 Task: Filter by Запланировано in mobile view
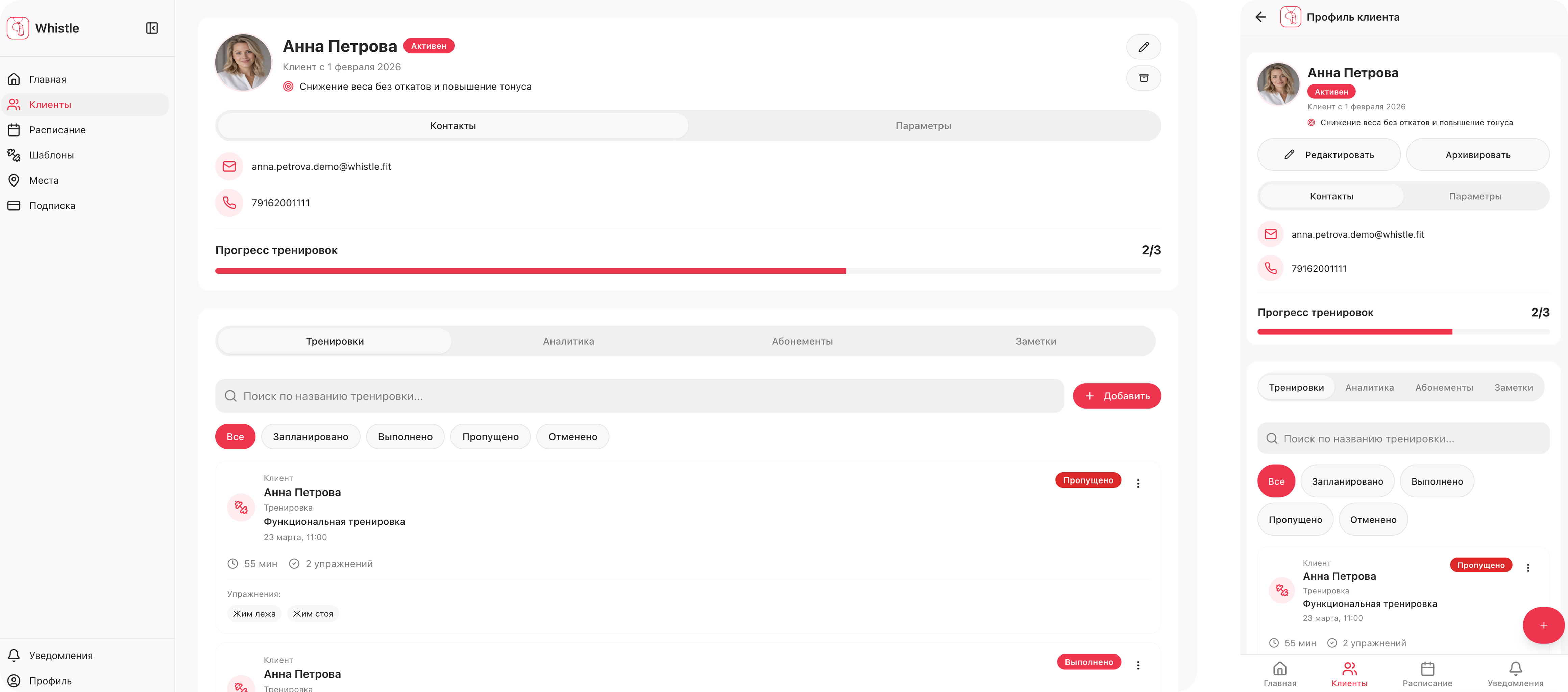(1347, 481)
